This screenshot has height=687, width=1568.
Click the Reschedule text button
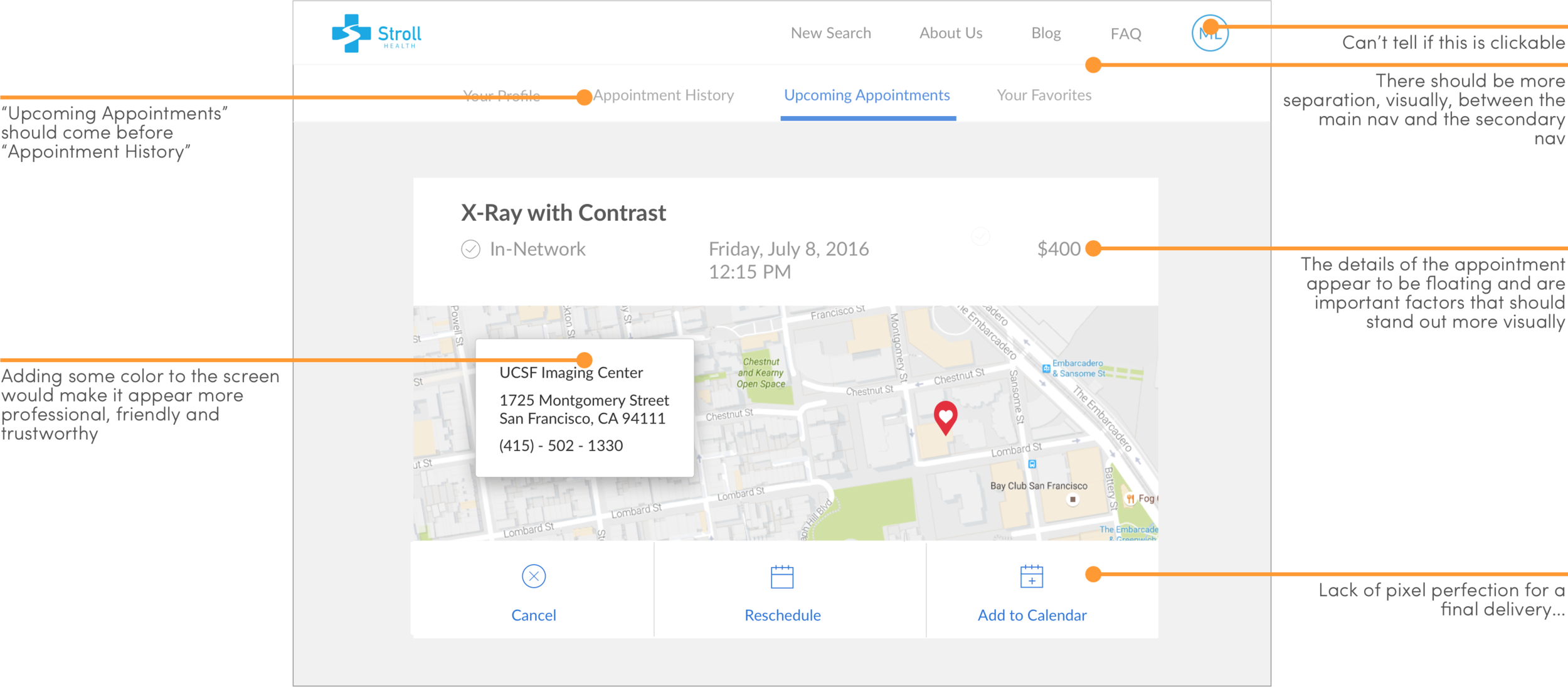[x=782, y=615]
